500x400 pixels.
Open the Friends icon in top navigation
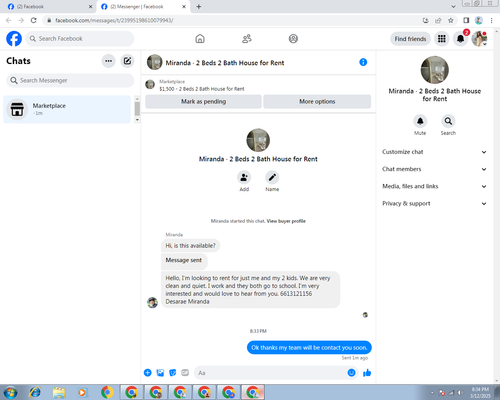[247, 39]
